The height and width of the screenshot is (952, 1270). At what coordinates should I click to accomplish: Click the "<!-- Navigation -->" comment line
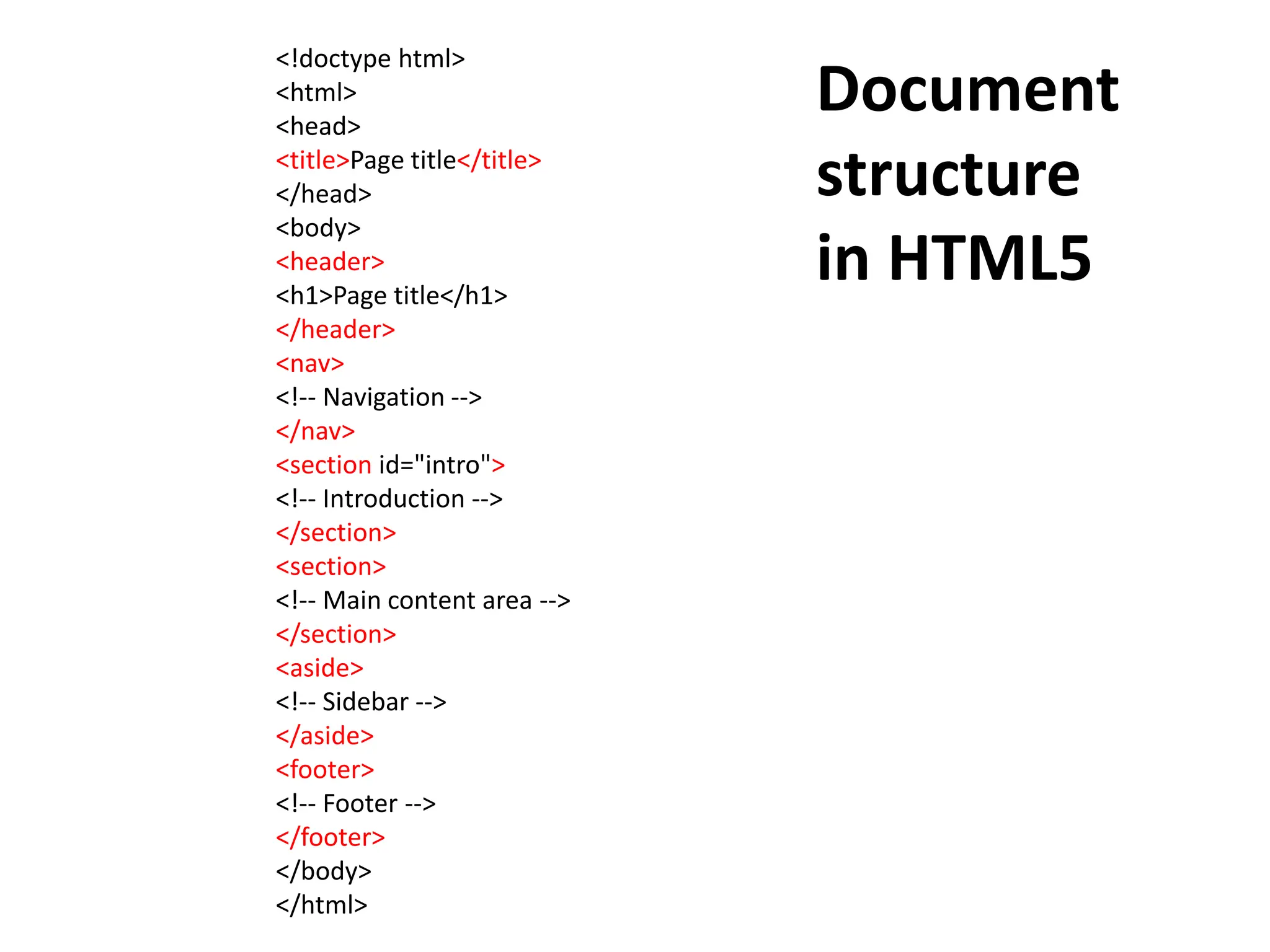[x=379, y=397]
